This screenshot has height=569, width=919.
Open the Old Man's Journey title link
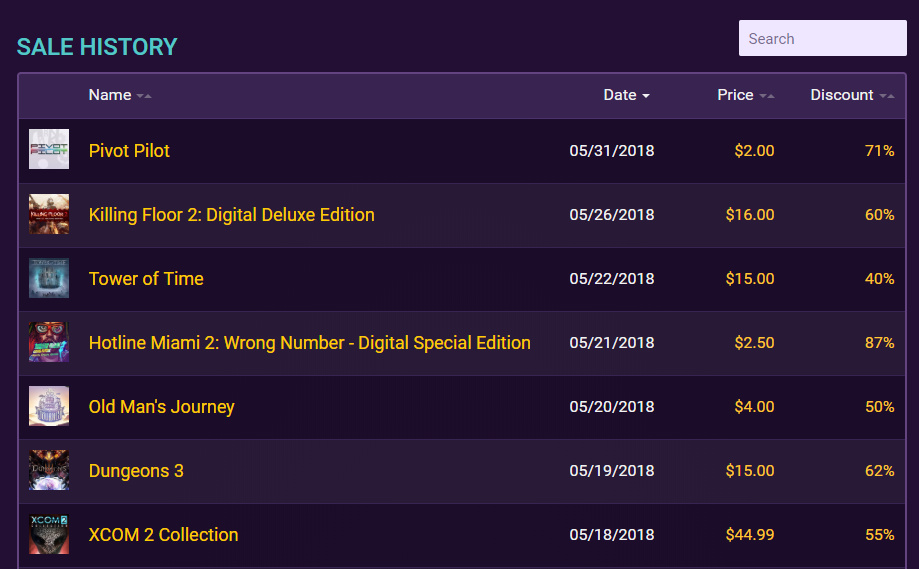pyautogui.click(x=161, y=407)
